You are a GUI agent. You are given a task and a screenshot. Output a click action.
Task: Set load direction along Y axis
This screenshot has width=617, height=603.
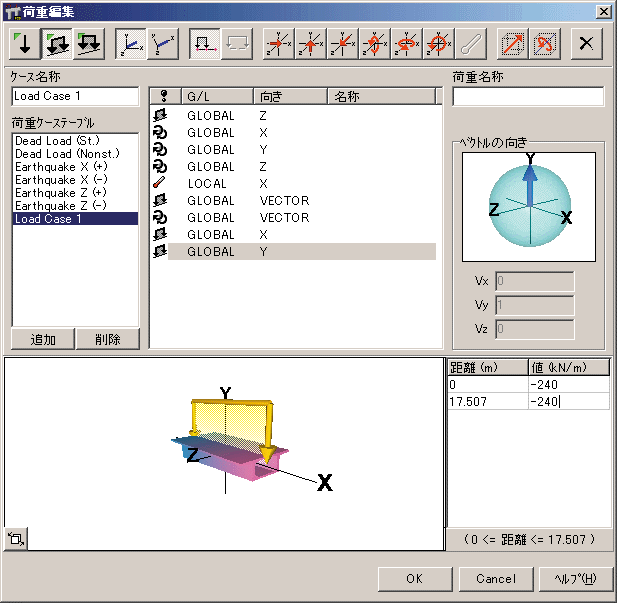click(x=310, y=44)
